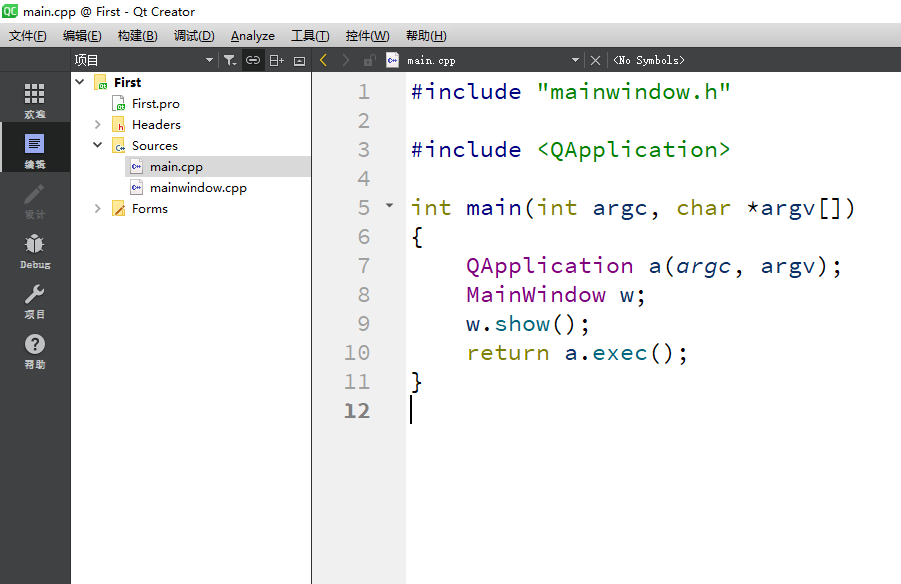The height and width of the screenshot is (584, 901).
Task: Open the project view type dropdown
Action: coord(209,60)
